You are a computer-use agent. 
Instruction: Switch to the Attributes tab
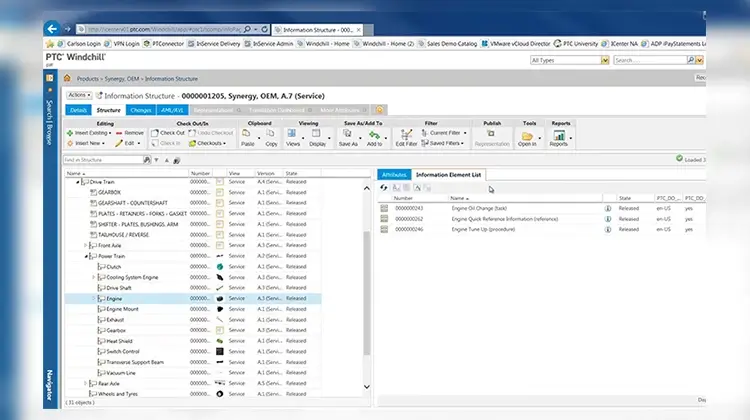394,175
